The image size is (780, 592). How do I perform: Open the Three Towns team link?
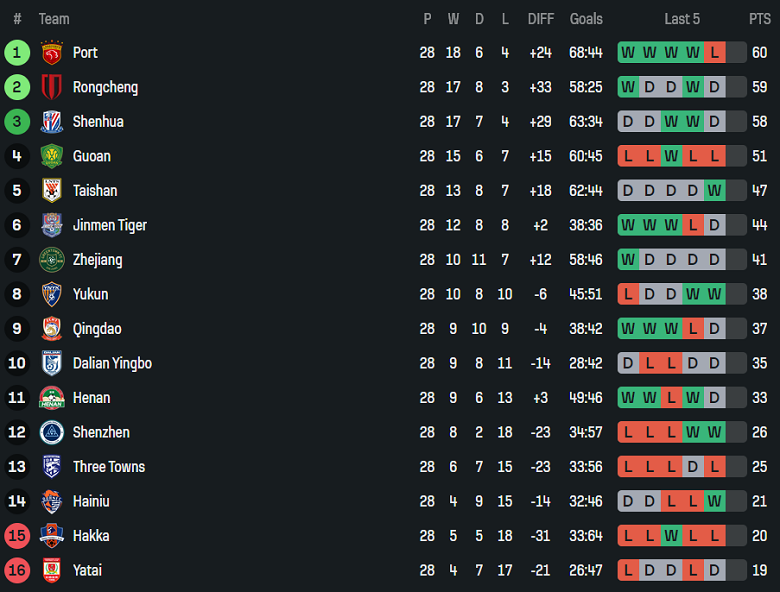109,467
